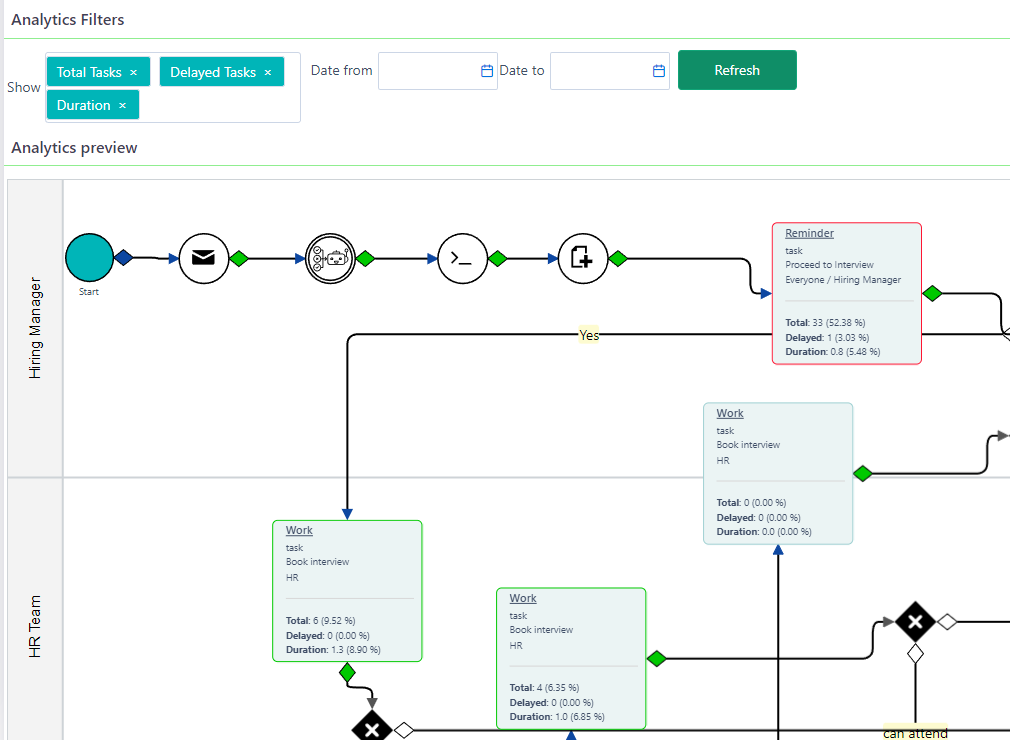Remove the Delayed Tasks filter chip

267,71
